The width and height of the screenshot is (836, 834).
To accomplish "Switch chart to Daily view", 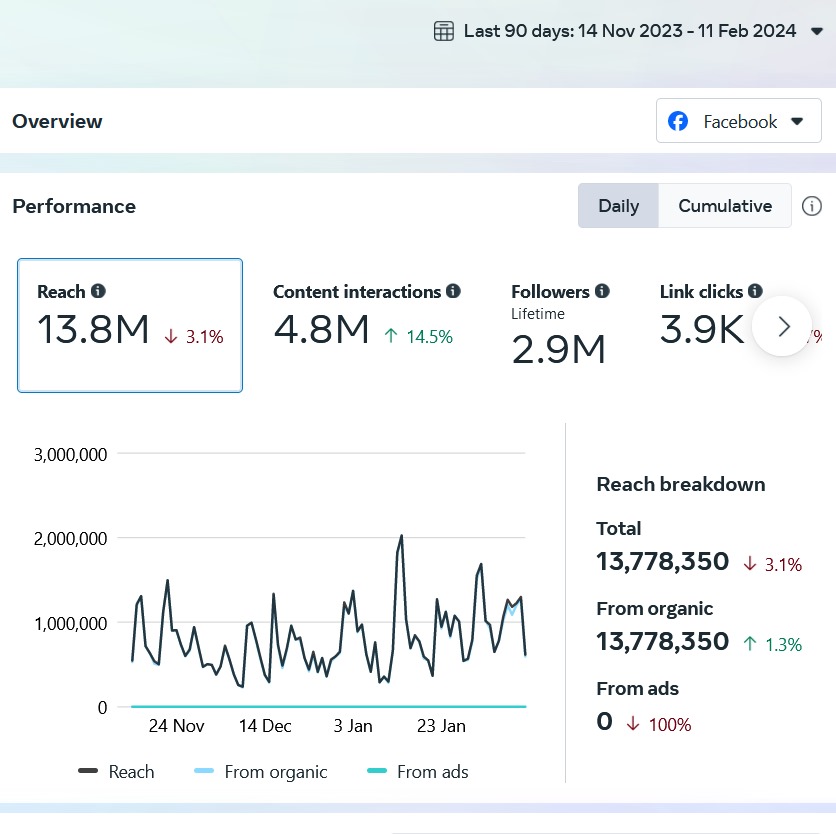I will [618, 206].
